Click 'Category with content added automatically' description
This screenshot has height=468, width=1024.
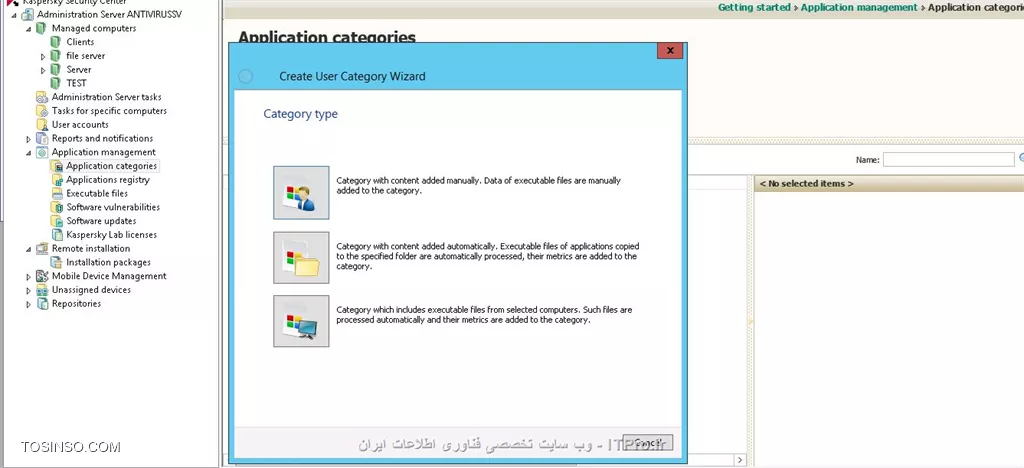point(488,257)
